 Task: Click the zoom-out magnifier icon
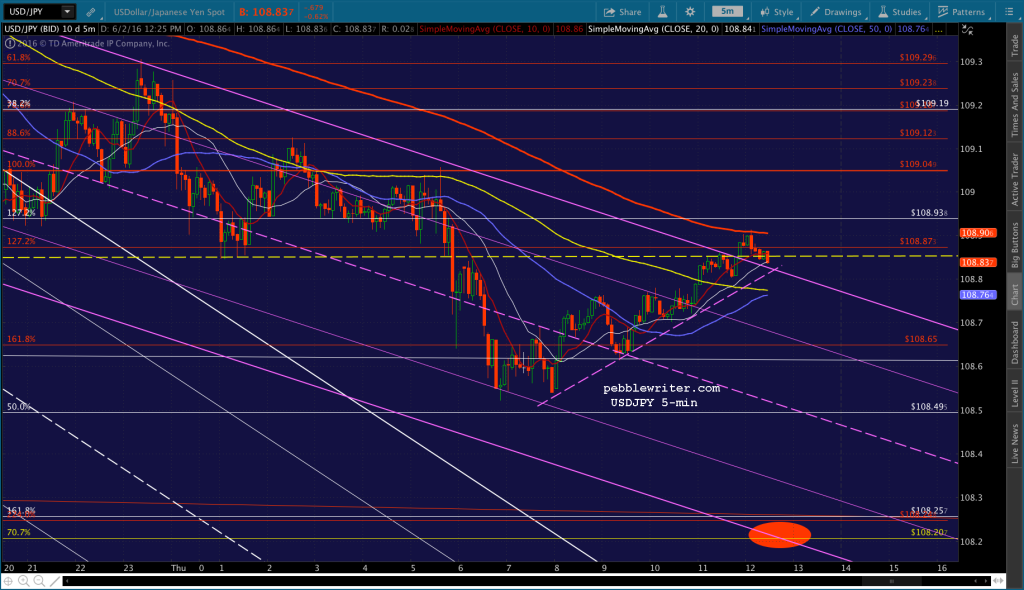tap(39, 581)
